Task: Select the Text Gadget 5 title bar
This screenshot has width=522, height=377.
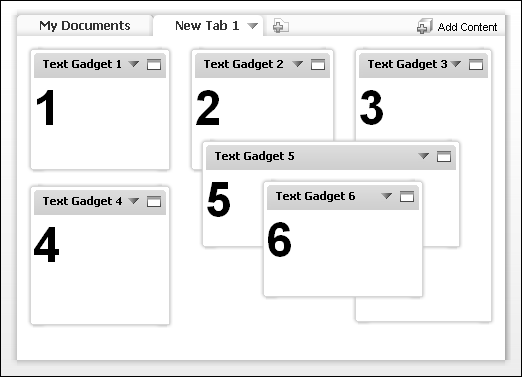Action: pyautogui.click(x=331, y=157)
